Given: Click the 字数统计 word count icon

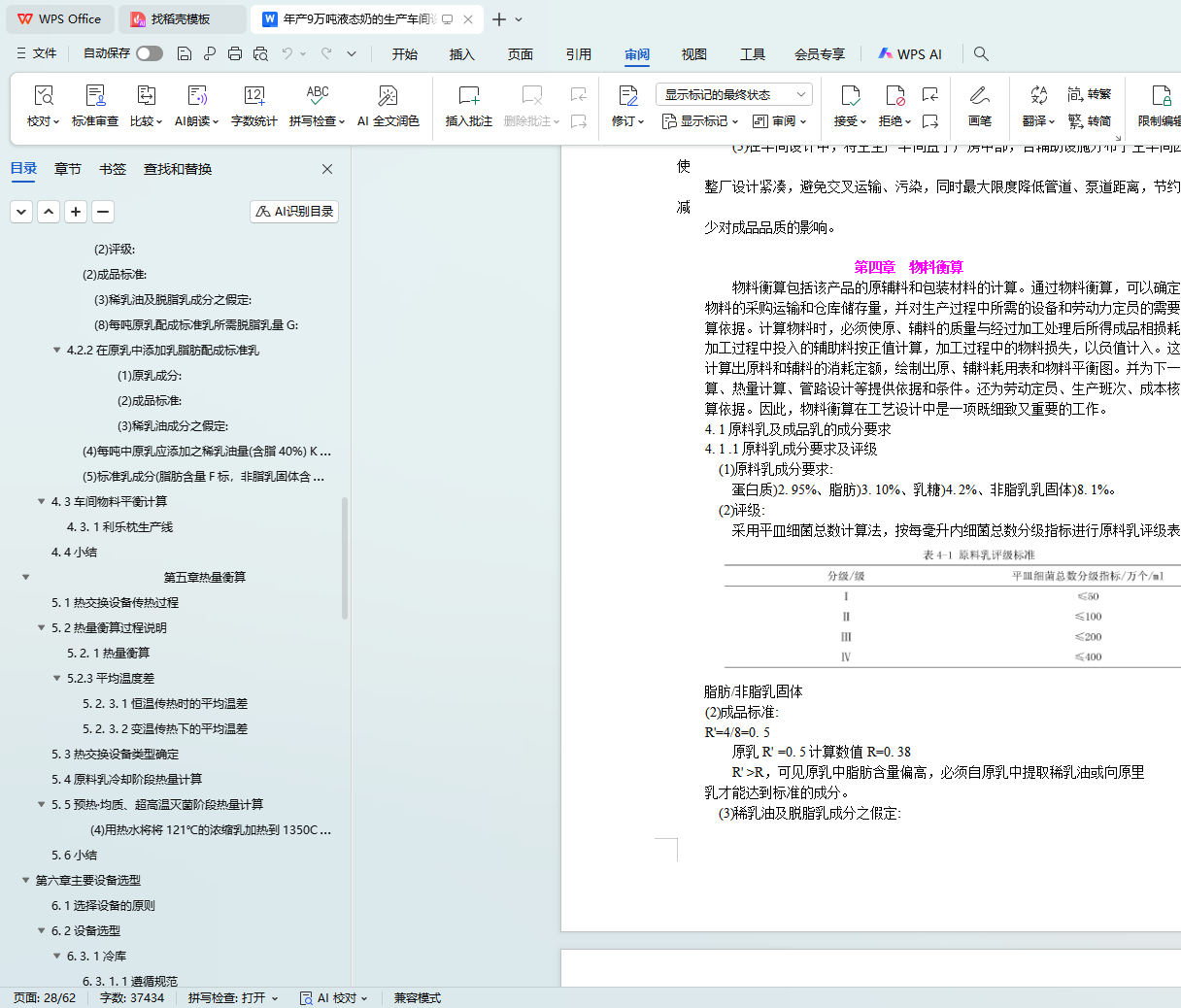Looking at the screenshot, I should [253, 96].
